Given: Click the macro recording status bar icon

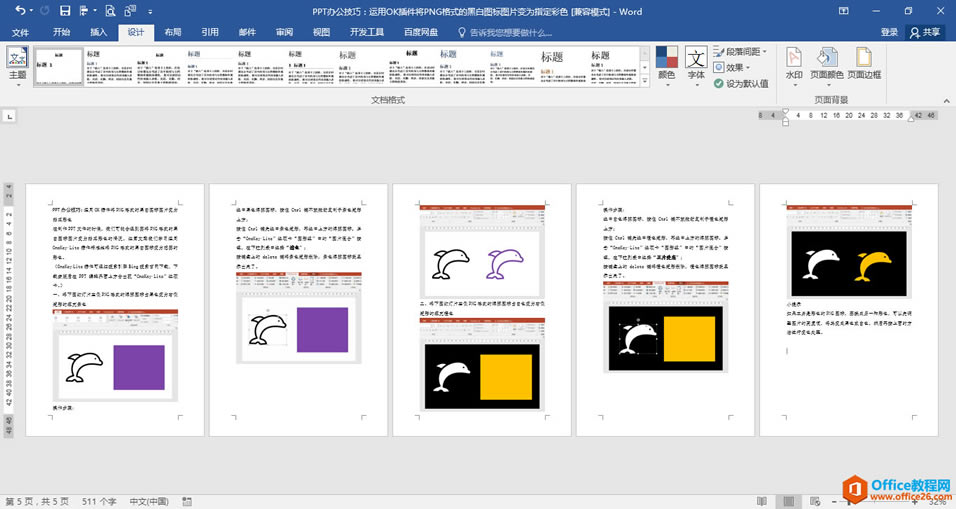Looking at the screenshot, I should click(x=187, y=502).
